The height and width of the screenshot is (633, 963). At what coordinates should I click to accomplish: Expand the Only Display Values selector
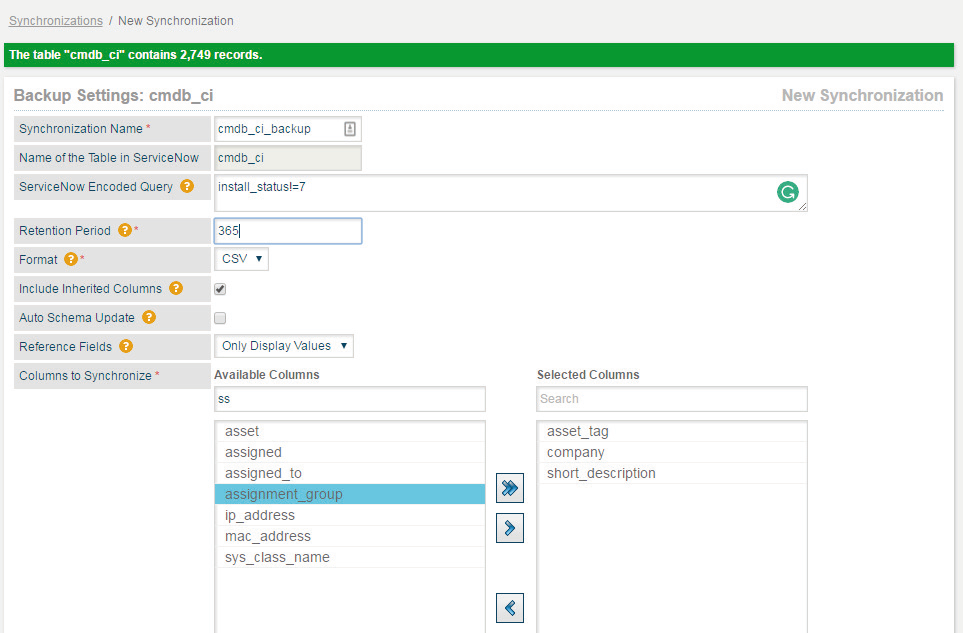coord(283,346)
